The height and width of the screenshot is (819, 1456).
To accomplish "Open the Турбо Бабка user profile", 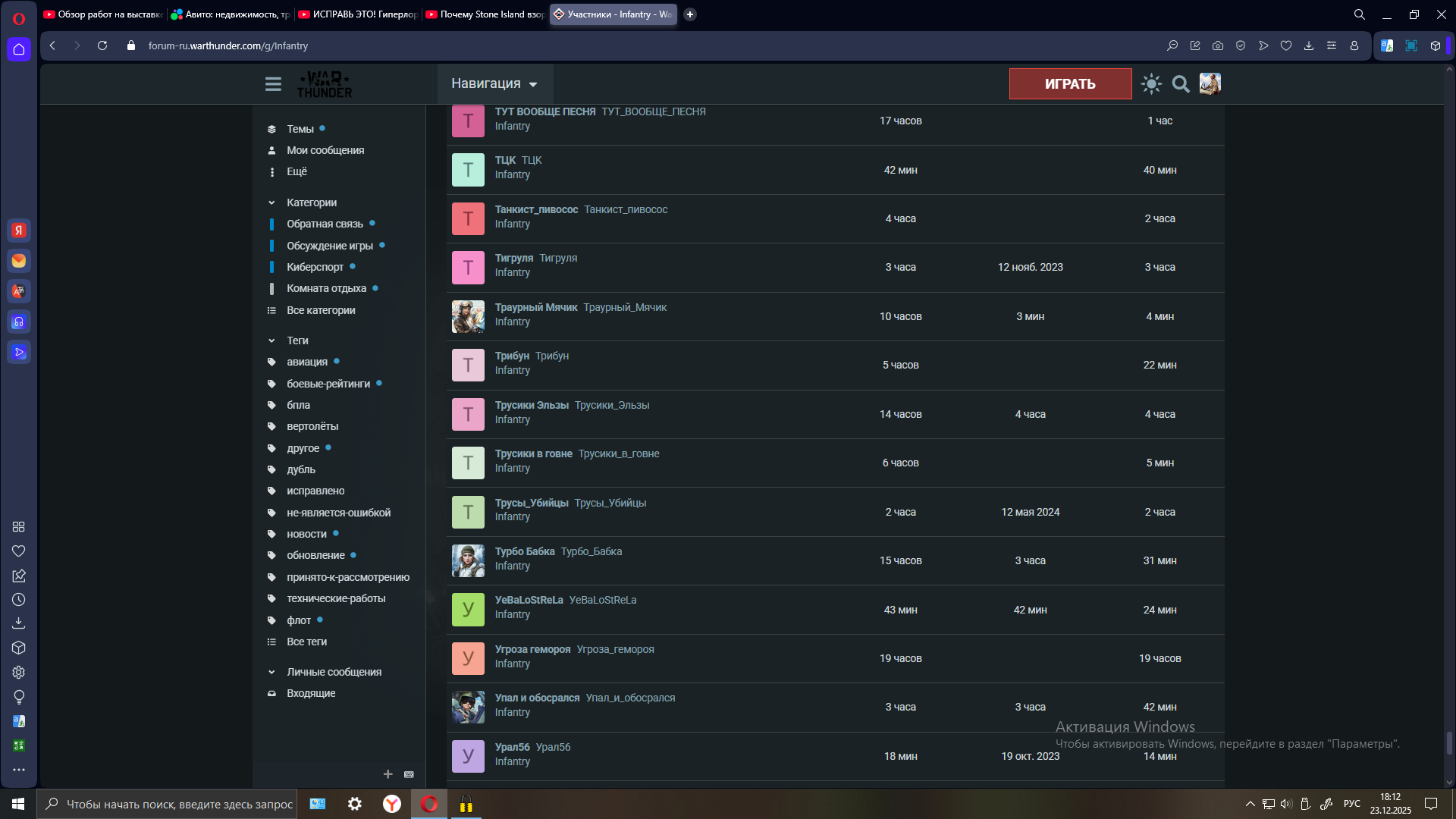I will coord(524,551).
